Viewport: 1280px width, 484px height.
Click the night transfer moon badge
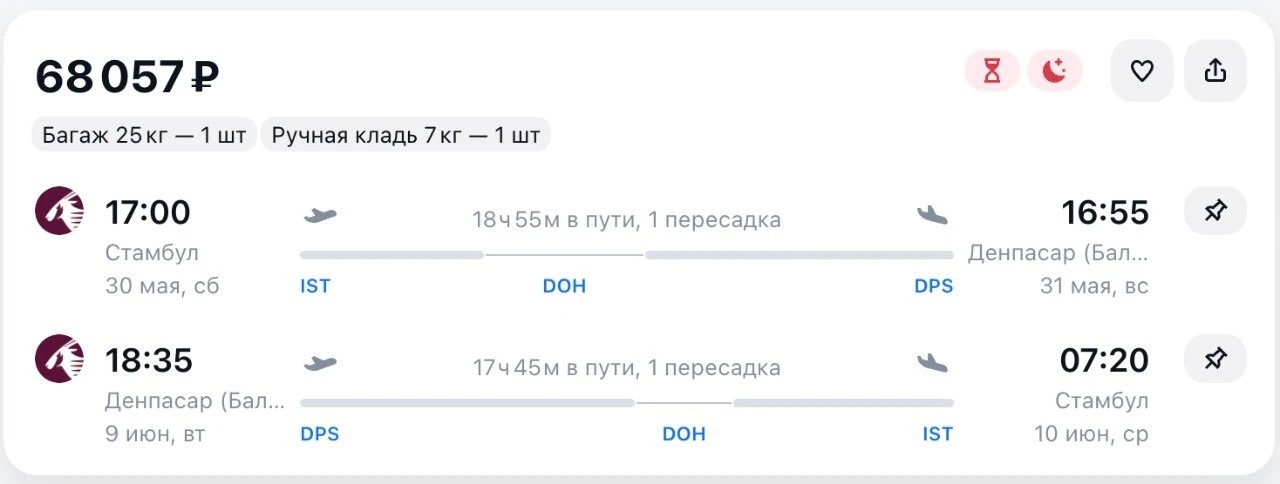coord(1055,71)
